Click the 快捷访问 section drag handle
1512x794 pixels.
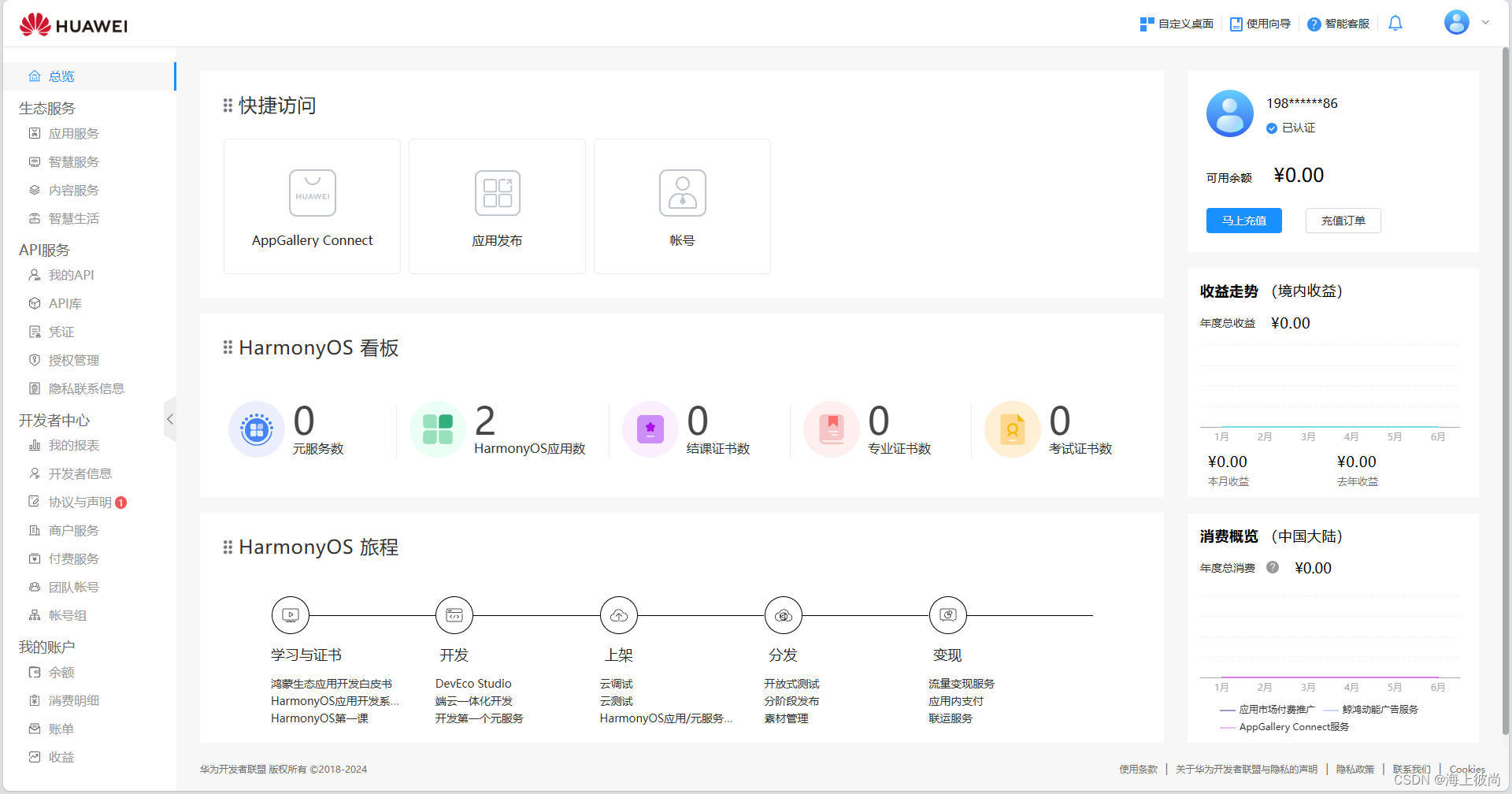click(x=228, y=106)
